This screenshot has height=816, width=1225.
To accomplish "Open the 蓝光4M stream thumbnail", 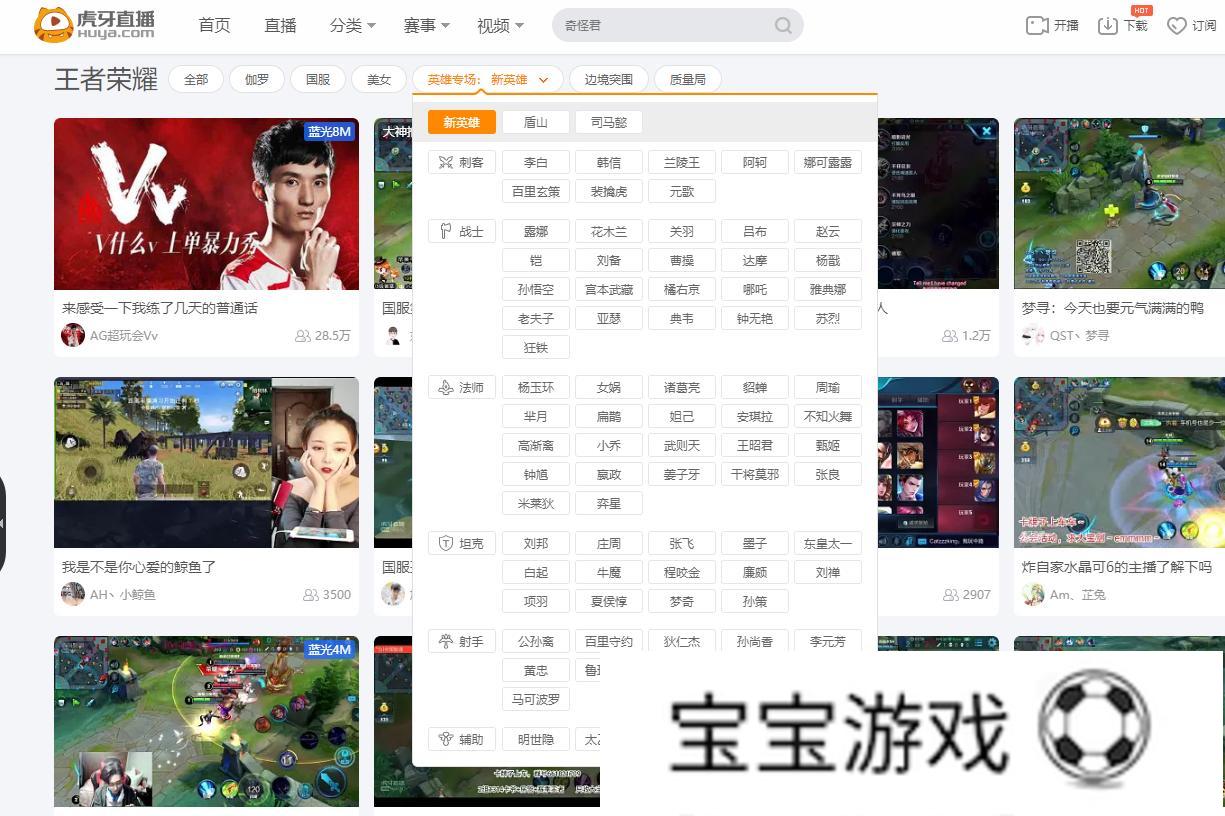I will click(x=206, y=721).
